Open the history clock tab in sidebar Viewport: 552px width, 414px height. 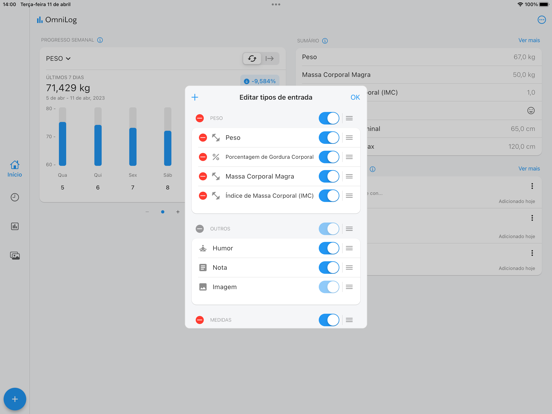[x=15, y=197]
